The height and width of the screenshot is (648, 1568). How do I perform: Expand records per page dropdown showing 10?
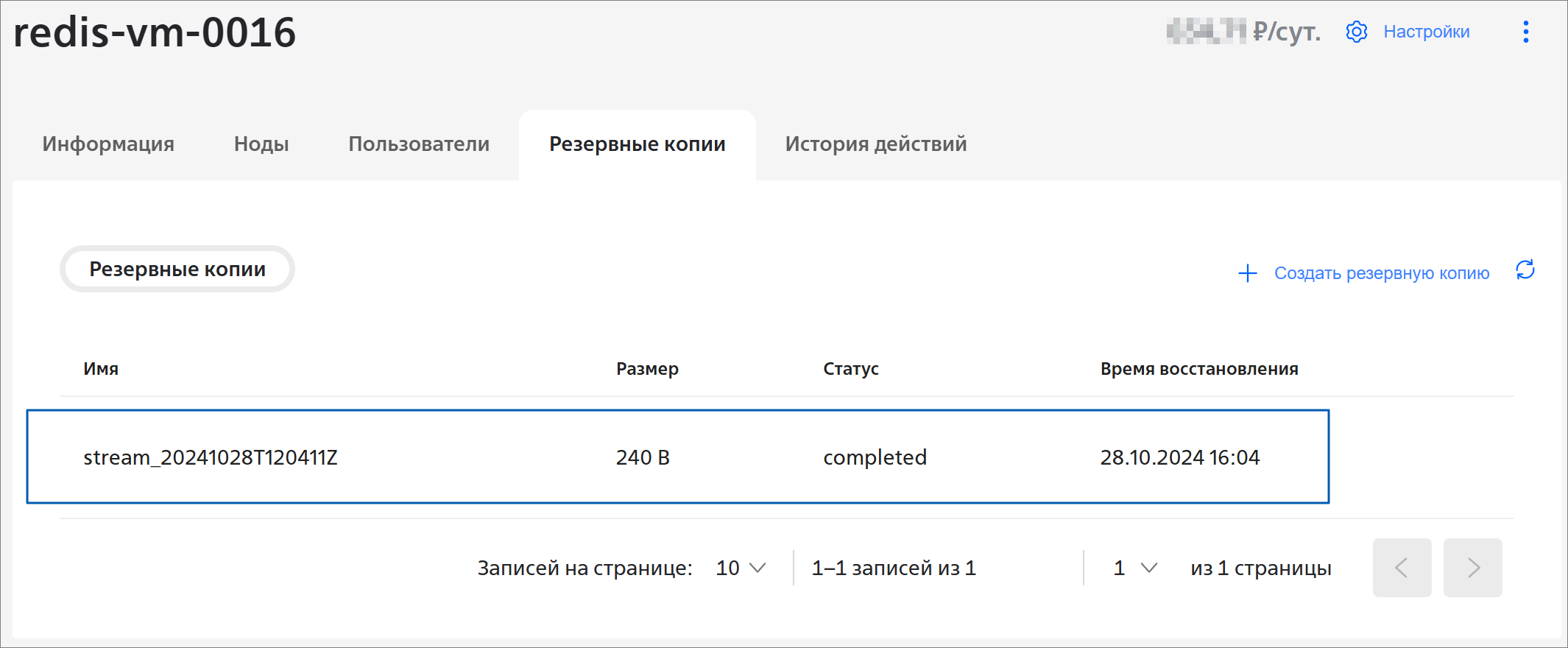(741, 568)
